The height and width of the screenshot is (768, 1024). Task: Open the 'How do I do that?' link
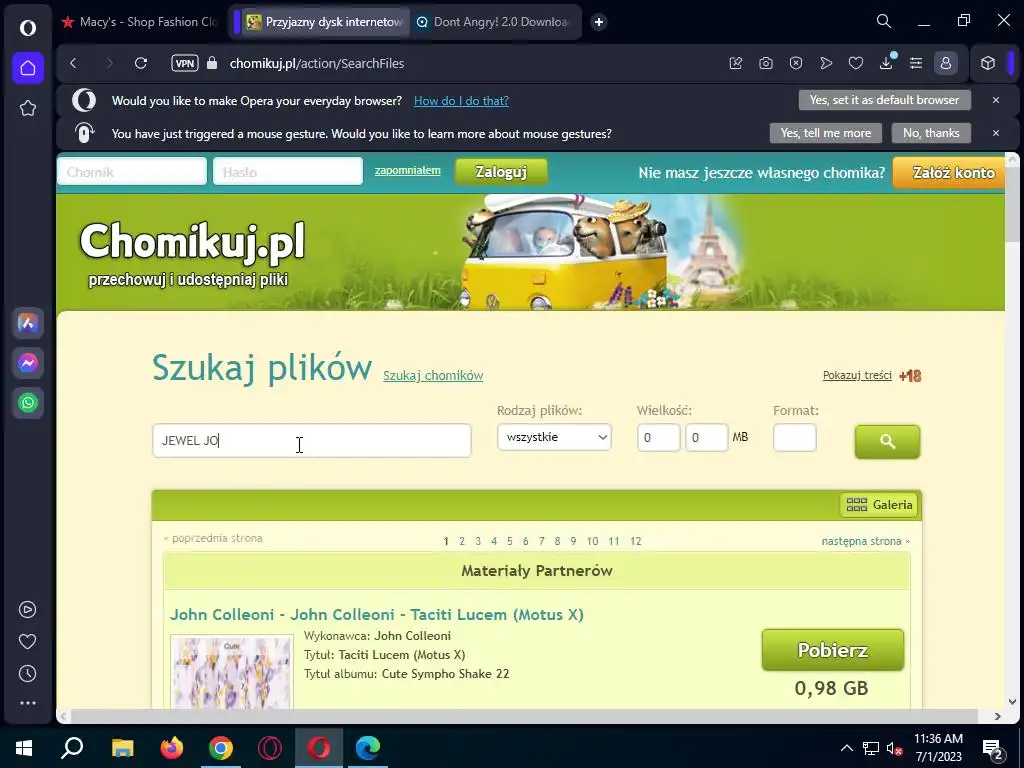(x=461, y=101)
